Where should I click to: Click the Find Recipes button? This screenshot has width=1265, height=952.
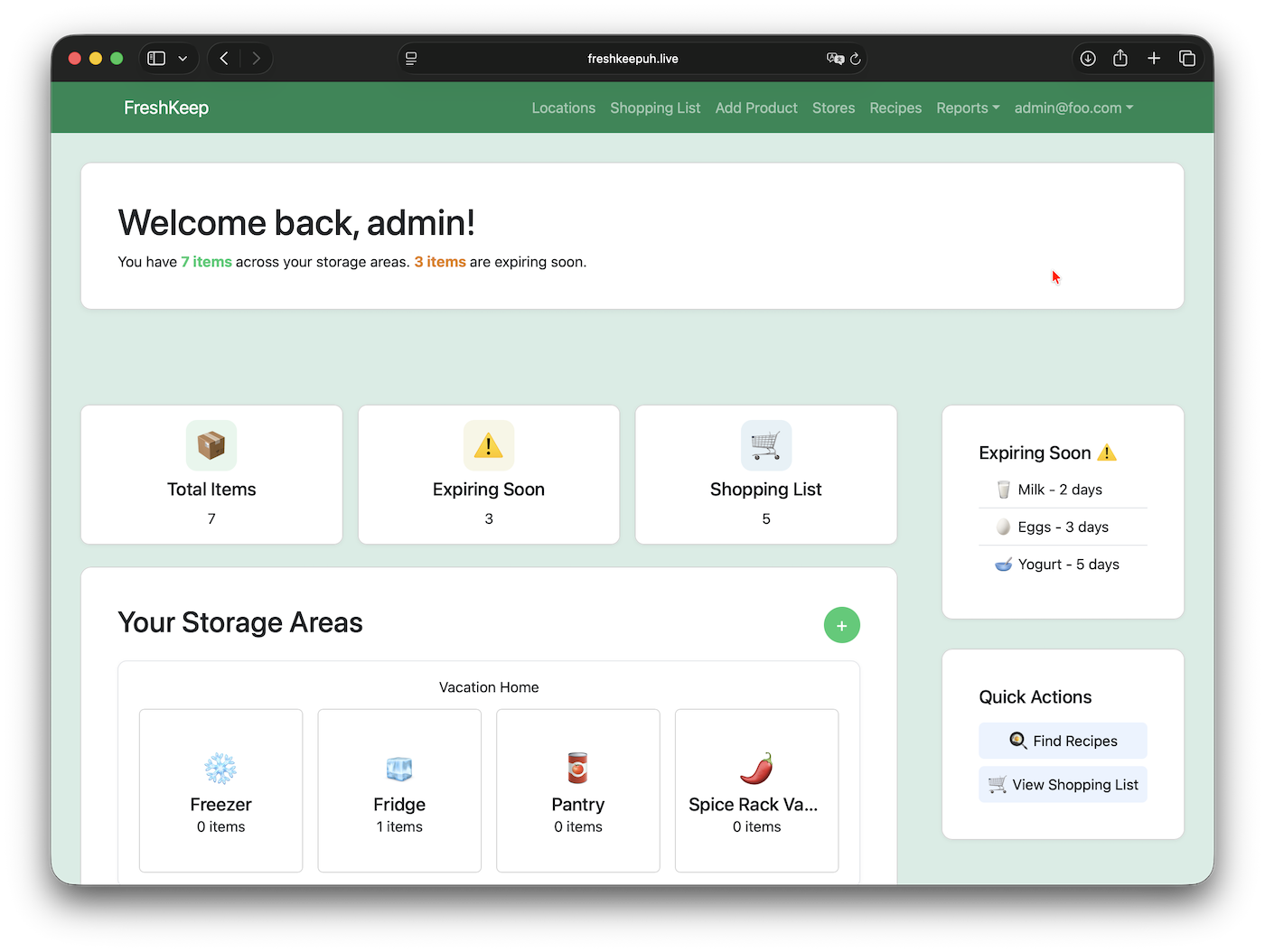[1063, 741]
